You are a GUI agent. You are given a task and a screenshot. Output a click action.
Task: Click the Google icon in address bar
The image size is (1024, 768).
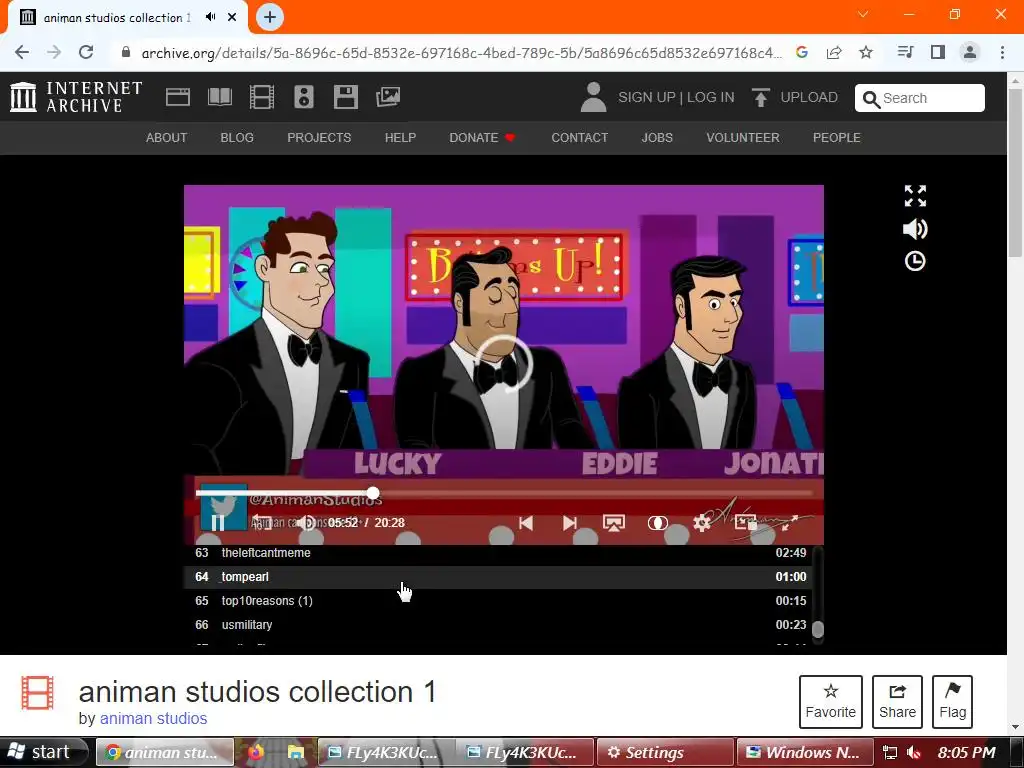(802, 52)
